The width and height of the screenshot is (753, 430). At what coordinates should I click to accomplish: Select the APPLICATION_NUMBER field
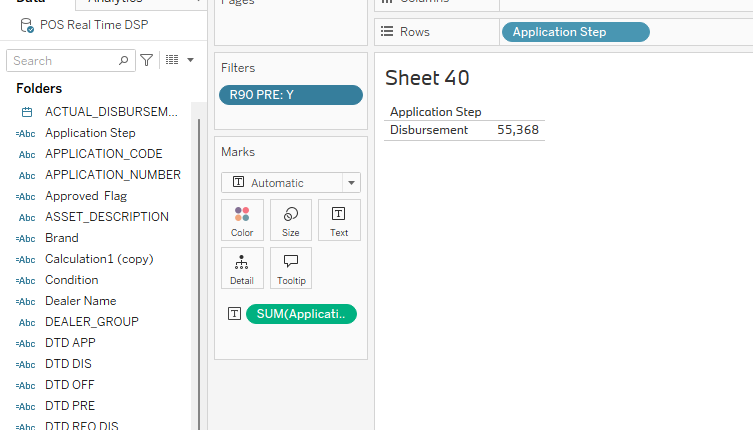[x=113, y=175]
